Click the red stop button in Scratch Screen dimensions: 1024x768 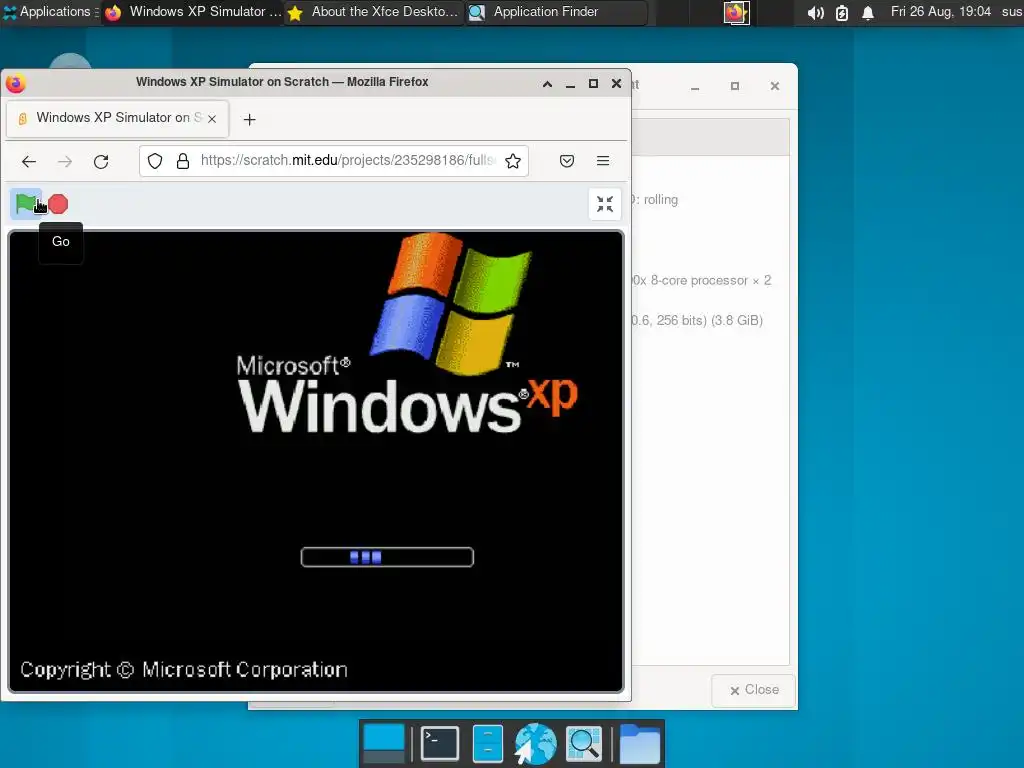coord(58,204)
